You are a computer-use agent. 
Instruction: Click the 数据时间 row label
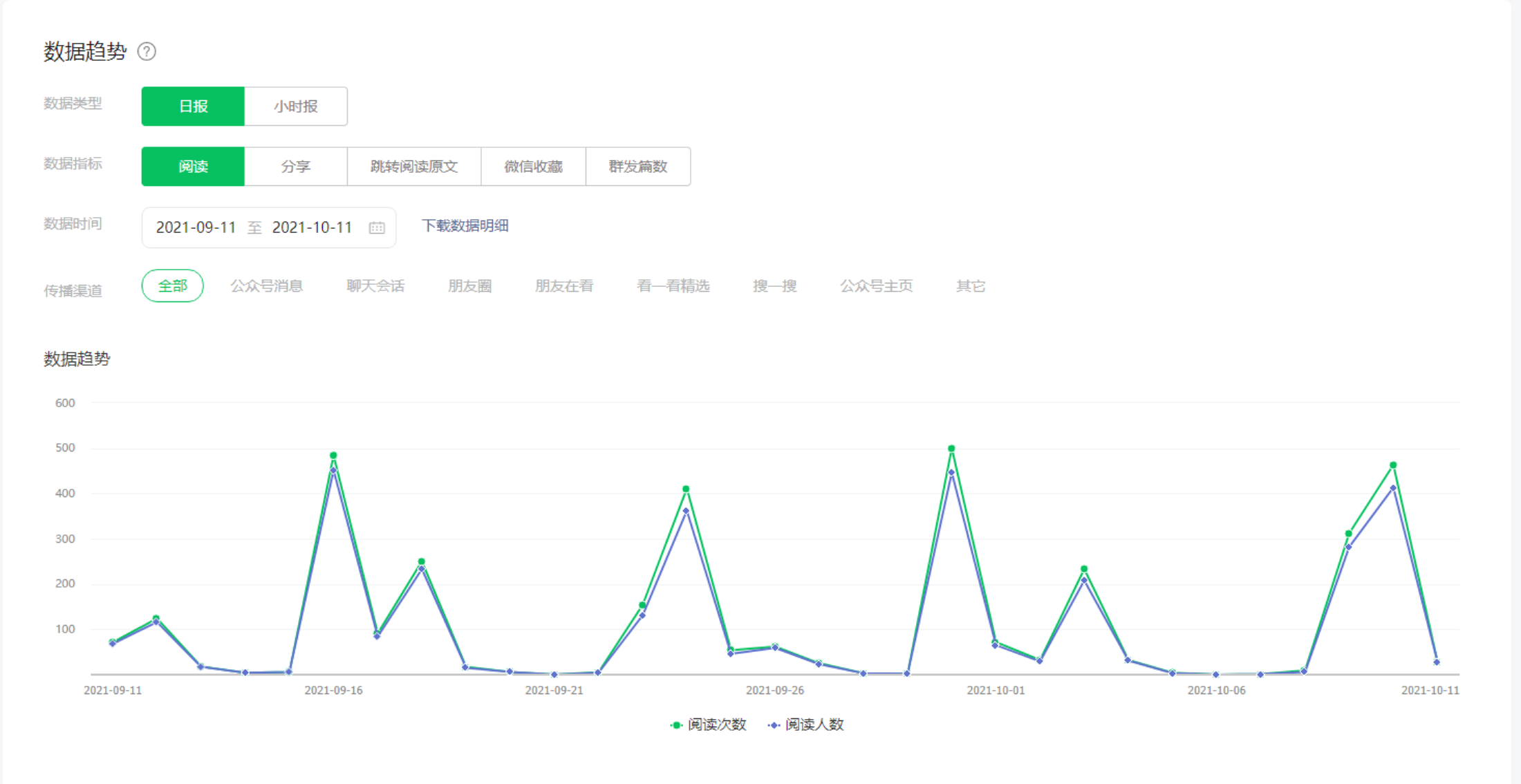click(x=73, y=224)
